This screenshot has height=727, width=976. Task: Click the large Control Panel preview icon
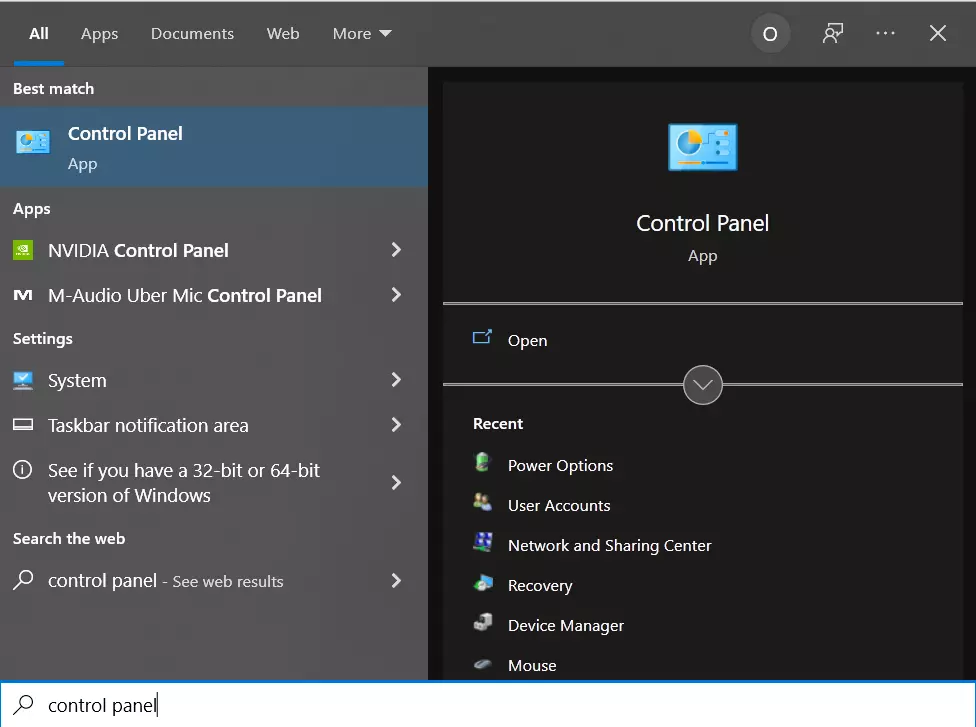[x=703, y=147]
